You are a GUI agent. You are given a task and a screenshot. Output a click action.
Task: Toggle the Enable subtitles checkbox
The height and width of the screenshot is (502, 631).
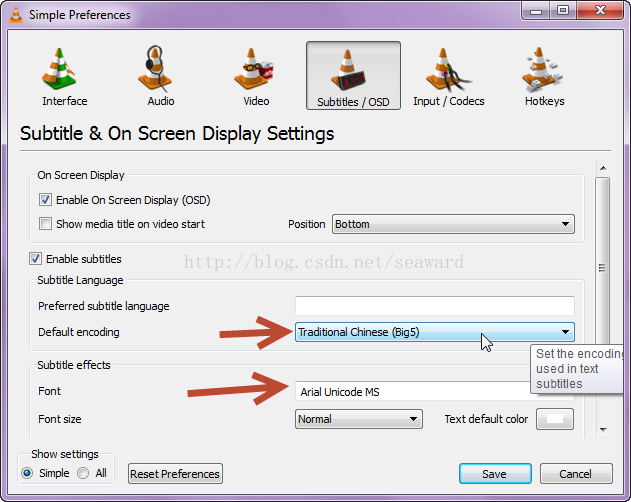pos(35,258)
